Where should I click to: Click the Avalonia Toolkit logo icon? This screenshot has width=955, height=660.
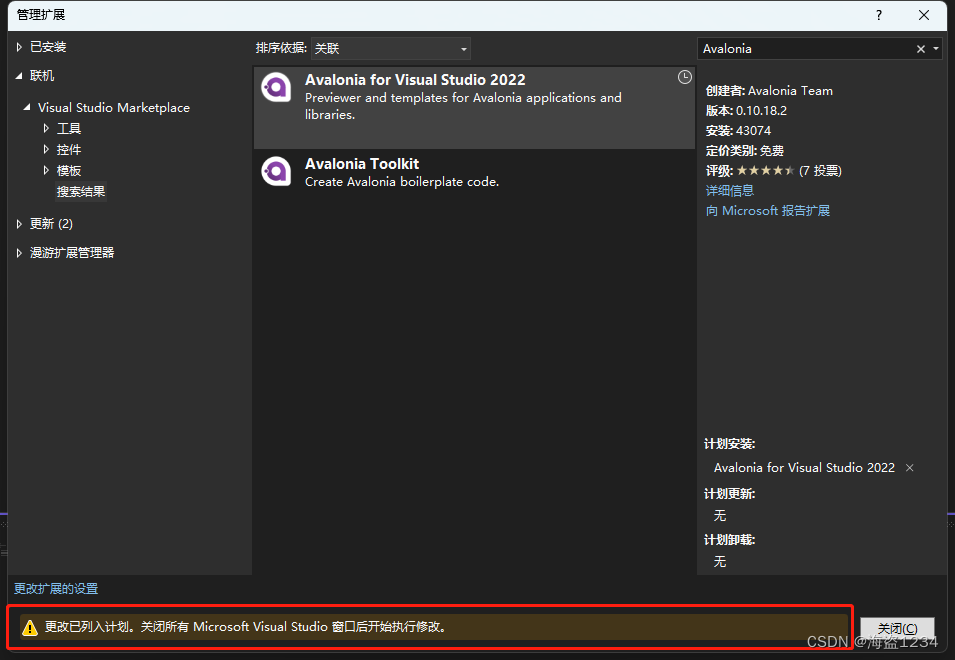point(276,171)
